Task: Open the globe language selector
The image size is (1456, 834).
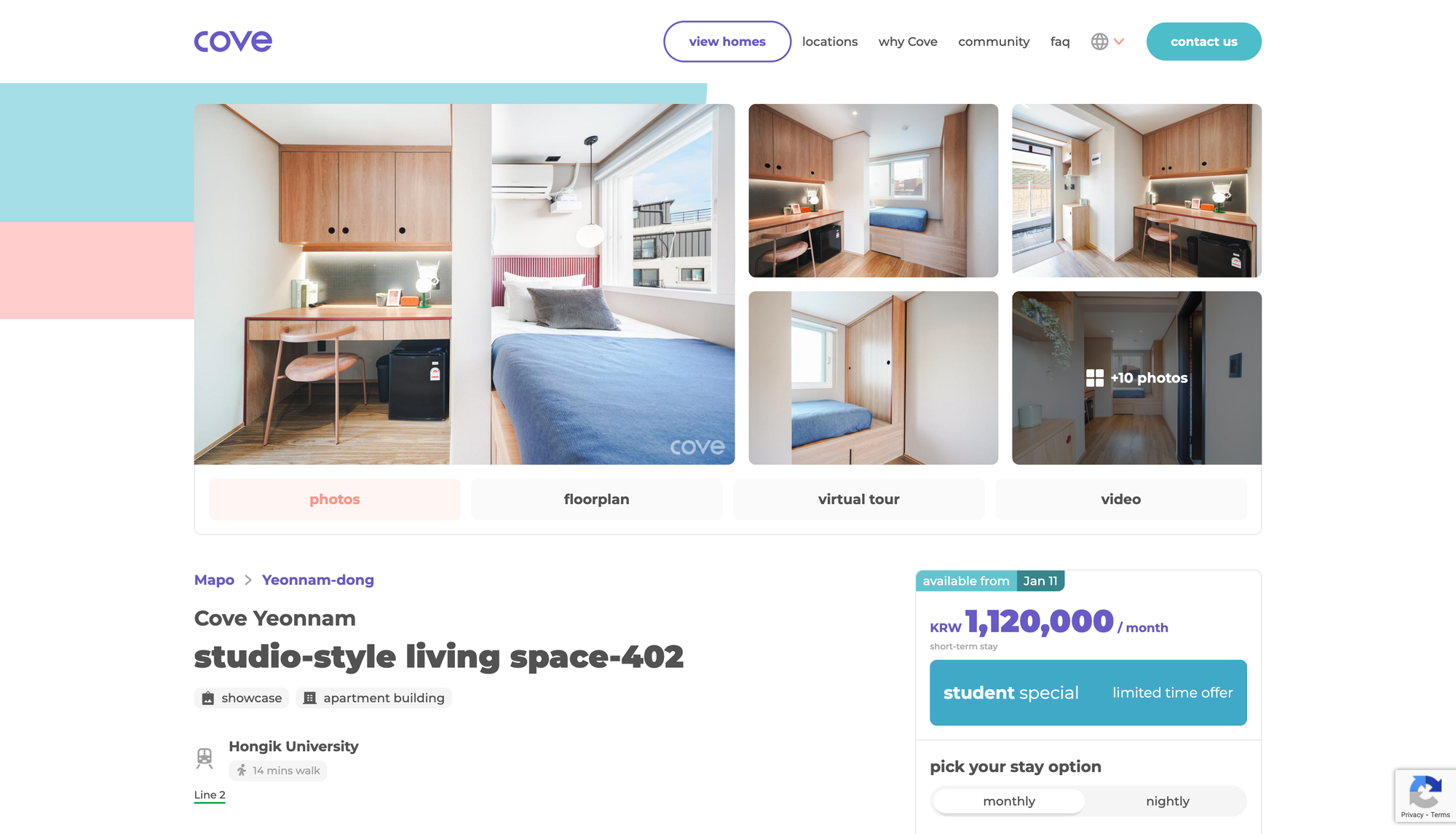Action: point(1099,42)
